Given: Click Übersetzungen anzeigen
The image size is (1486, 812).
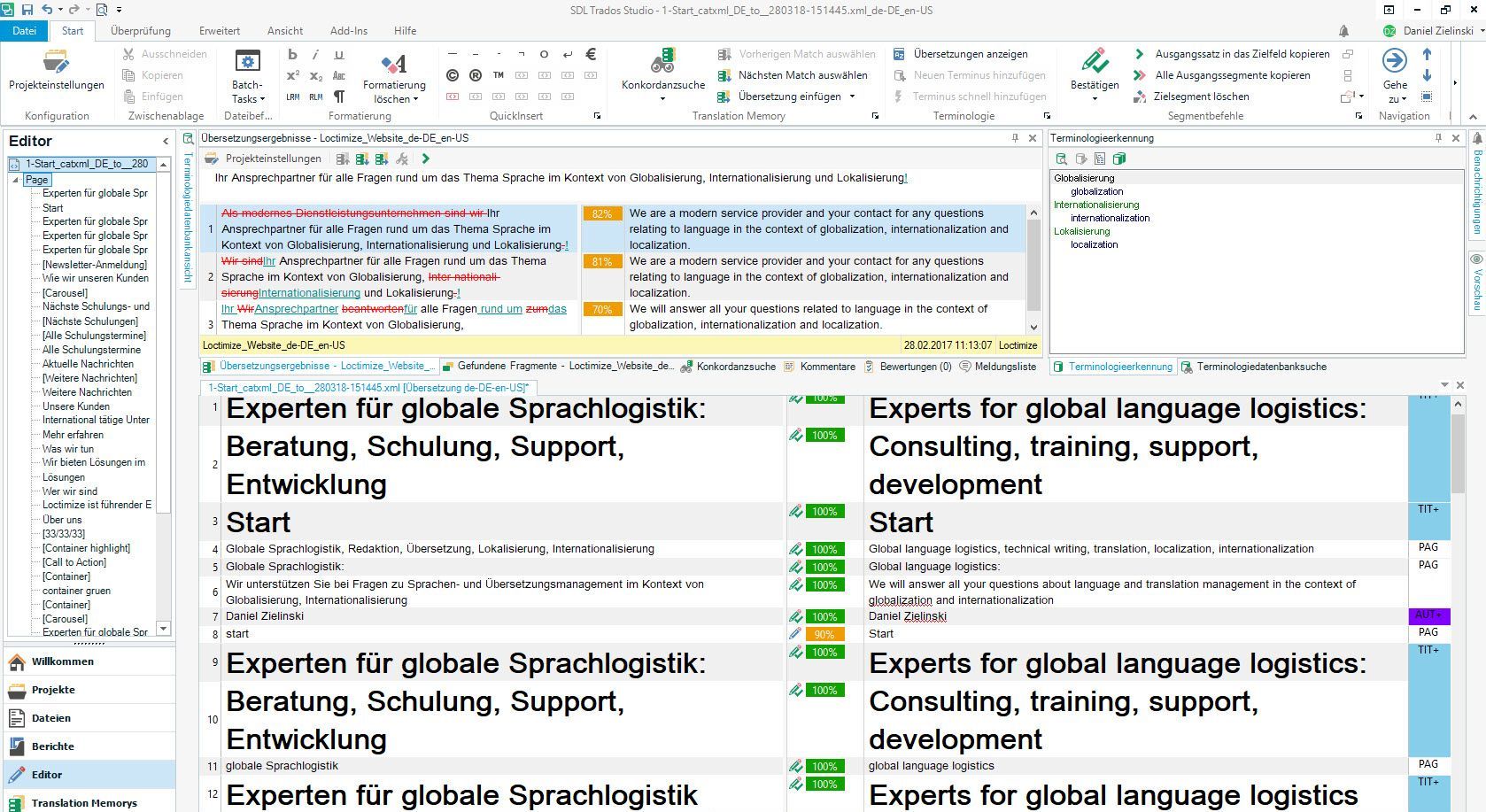Looking at the screenshot, I should click(961, 54).
